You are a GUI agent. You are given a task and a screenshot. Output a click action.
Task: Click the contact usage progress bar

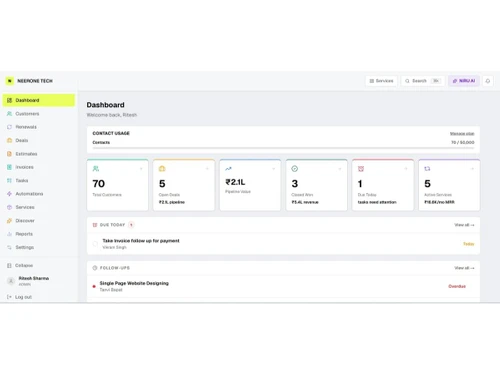[x=283, y=148]
